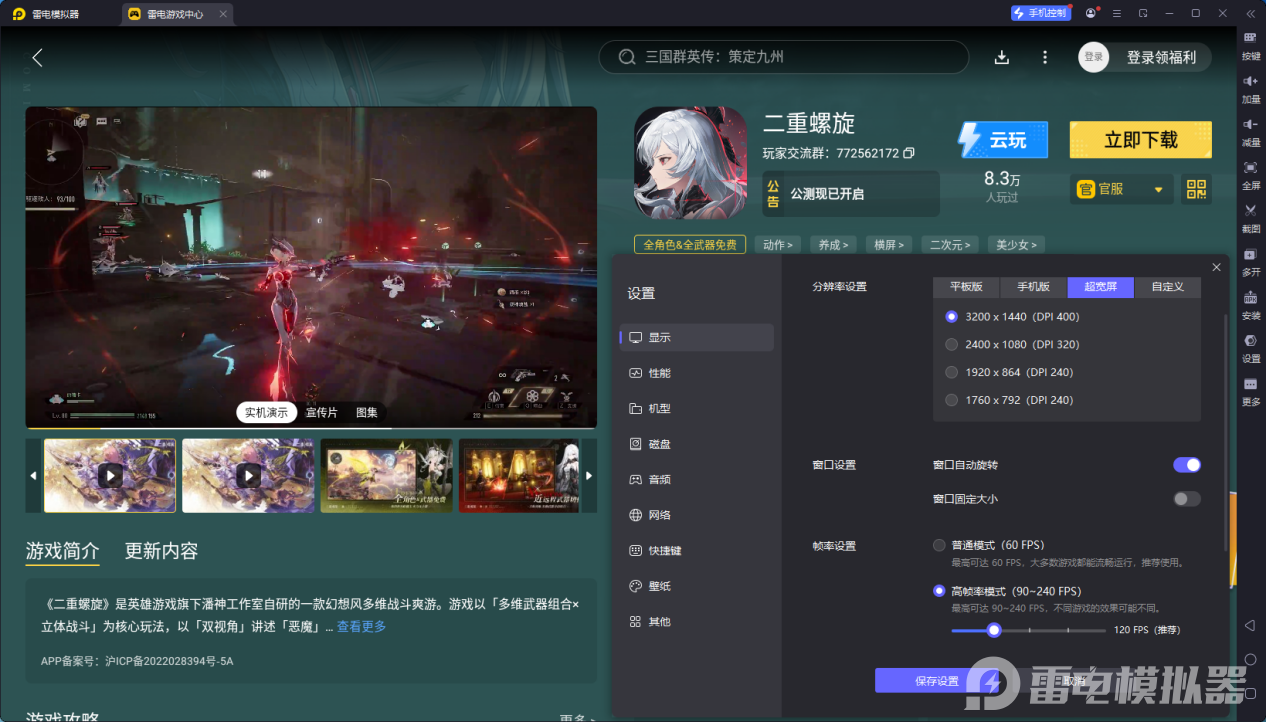This screenshot has height=722, width=1266.
Task: Click the 安装 APK install icon
Action: 1250,303
